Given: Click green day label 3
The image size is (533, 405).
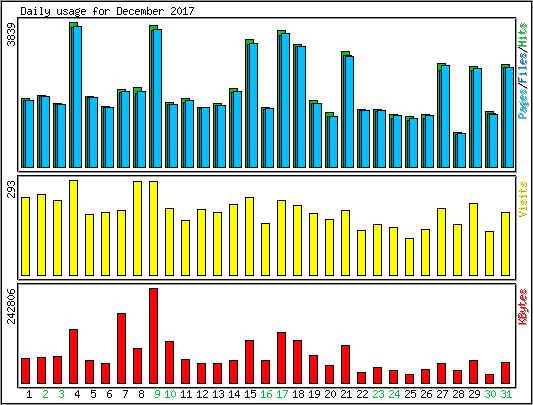Looking at the screenshot, I should (x=61, y=394).
